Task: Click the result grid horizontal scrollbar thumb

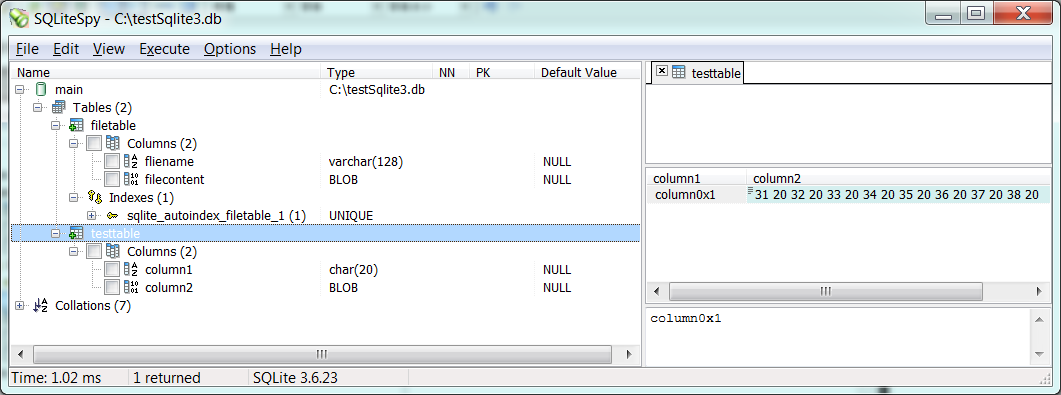Action: (x=826, y=292)
